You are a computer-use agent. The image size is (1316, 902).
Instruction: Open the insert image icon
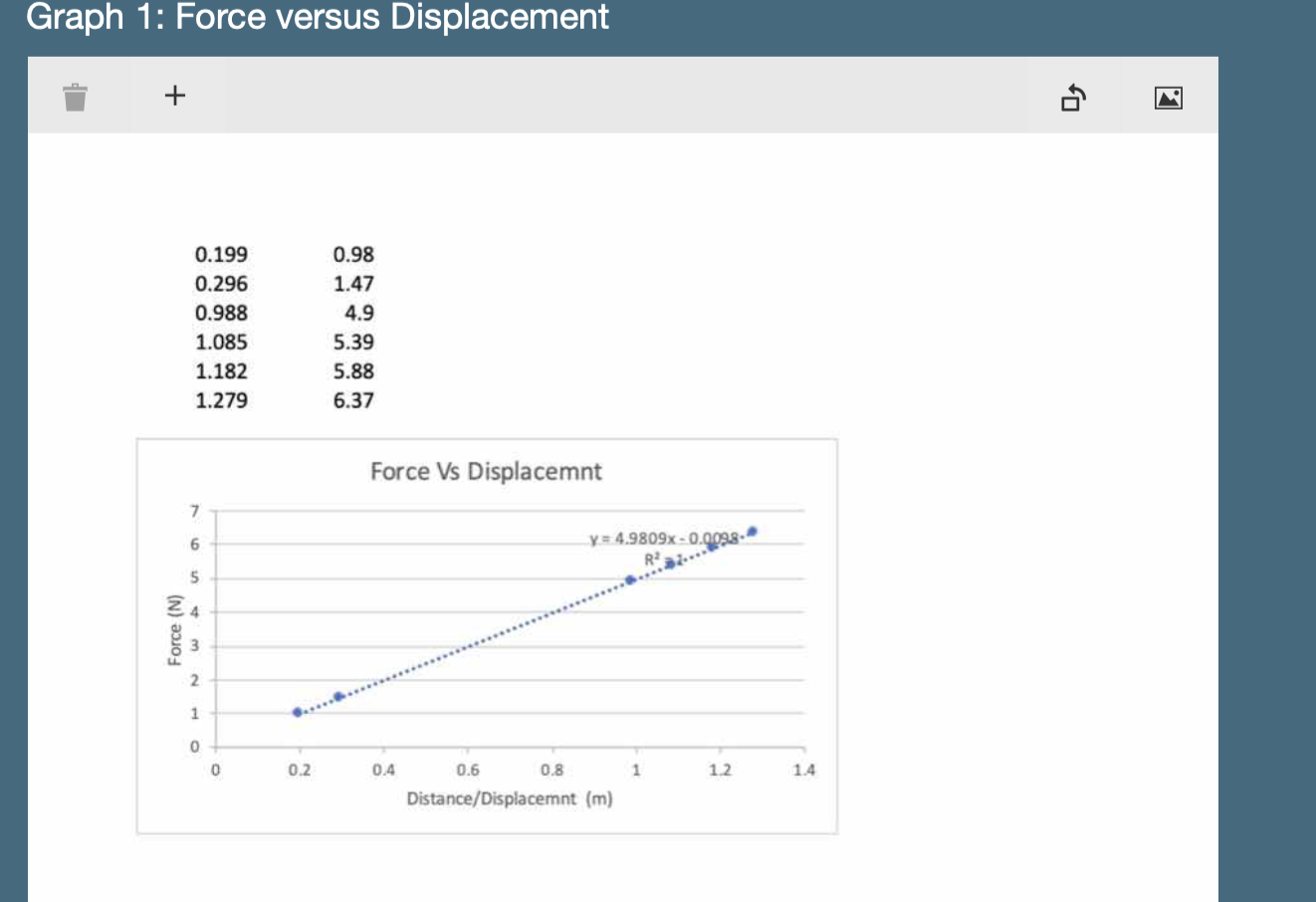tap(1169, 97)
